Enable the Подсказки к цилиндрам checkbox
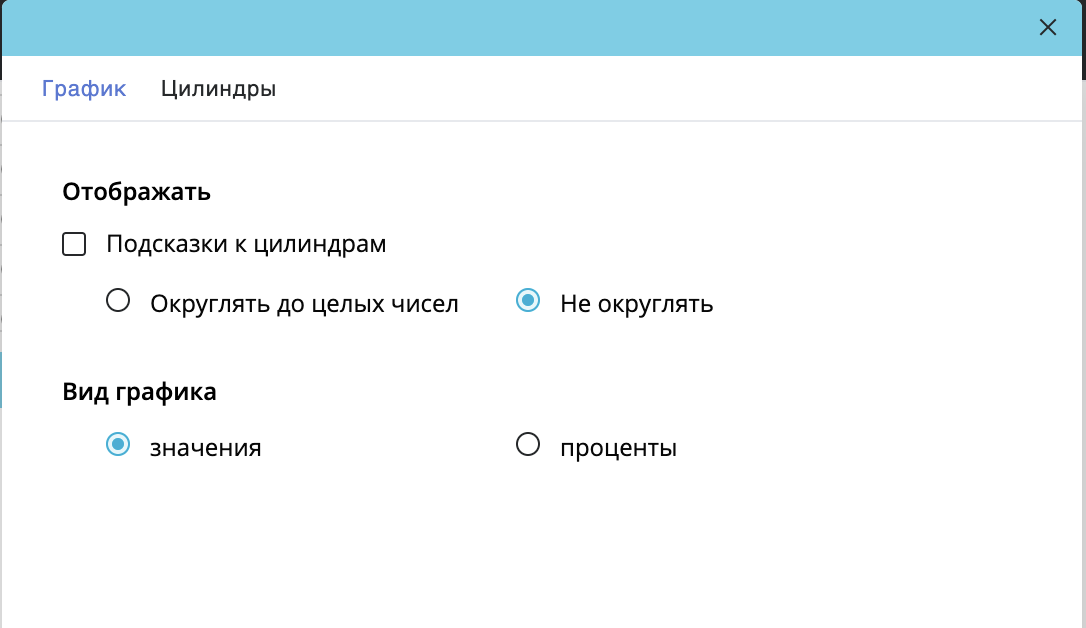Screen dimensions: 1086x628 click(74, 245)
